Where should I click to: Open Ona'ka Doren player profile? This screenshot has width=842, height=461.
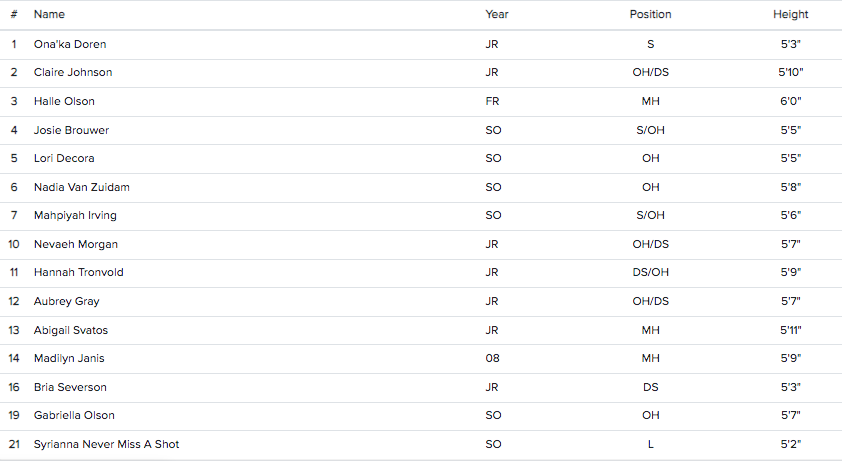click(x=70, y=44)
